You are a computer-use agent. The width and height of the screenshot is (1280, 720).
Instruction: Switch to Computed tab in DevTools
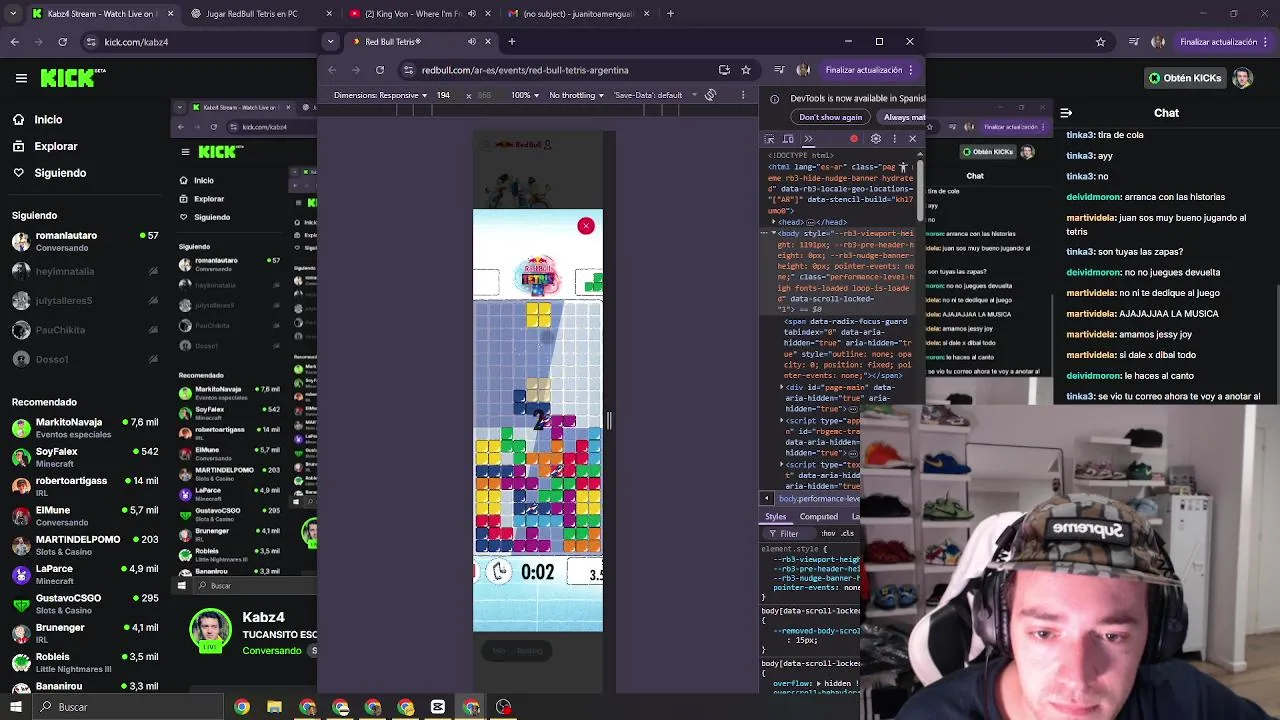pyautogui.click(x=818, y=517)
